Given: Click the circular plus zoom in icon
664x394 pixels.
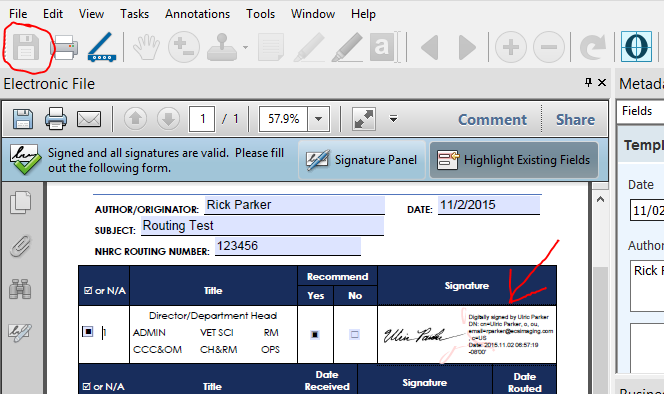Looking at the screenshot, I should [511, 47].
